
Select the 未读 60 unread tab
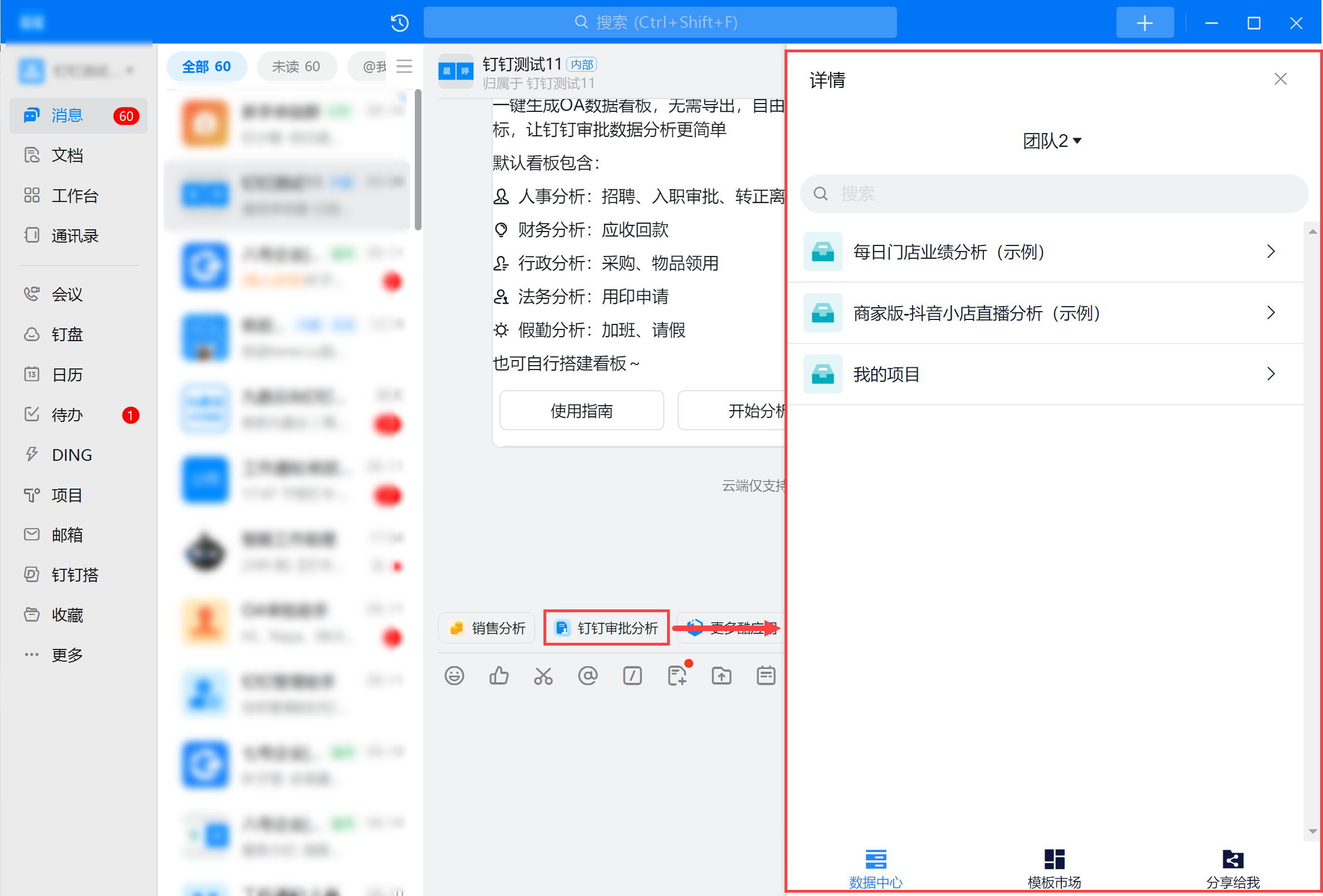point(296,67)
